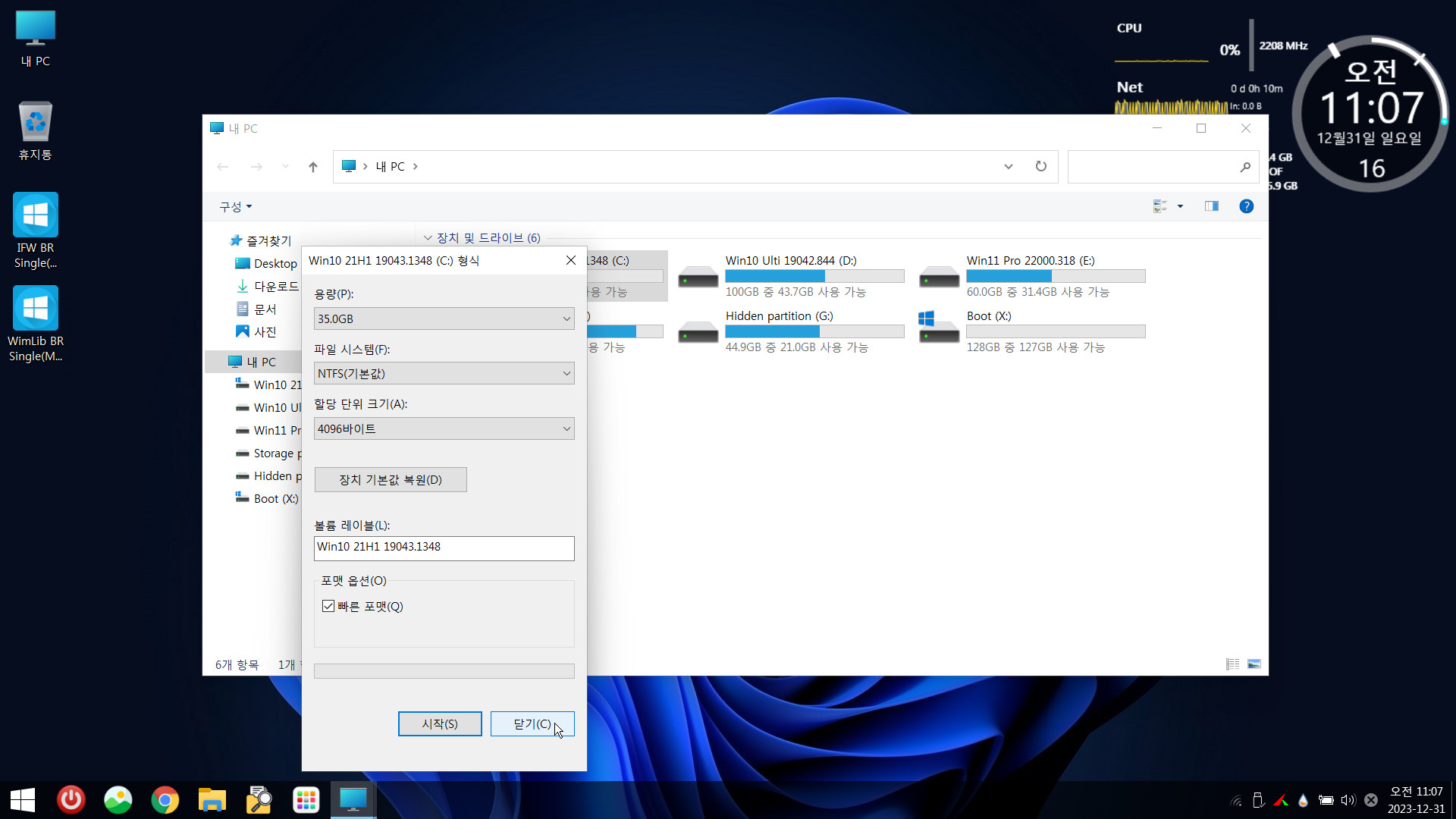
Task: Select Boot (X:) in navigation tree
Action: click(x=267, y=498)
